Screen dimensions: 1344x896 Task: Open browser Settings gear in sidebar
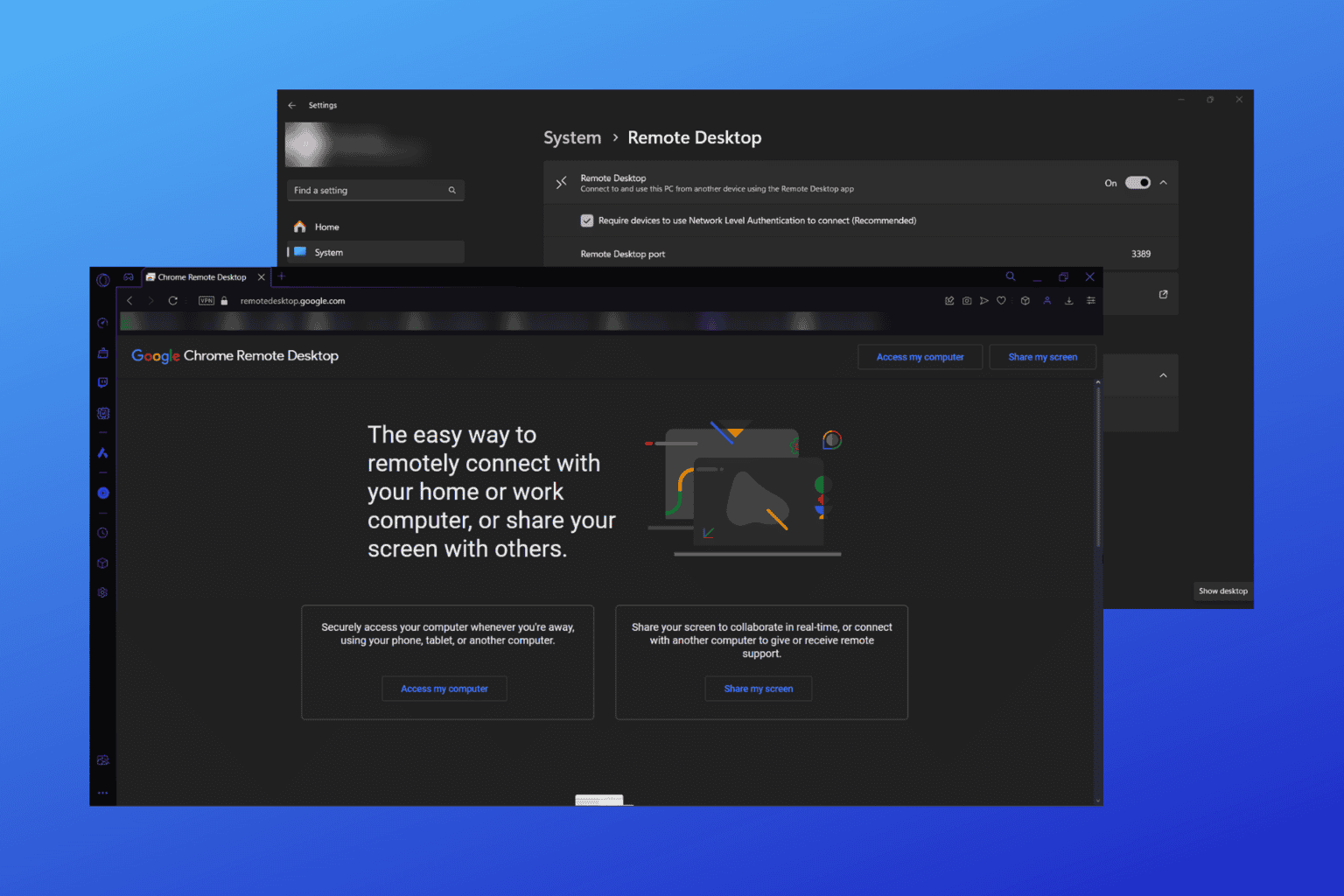pyautogui.click(x=102, y=593)
